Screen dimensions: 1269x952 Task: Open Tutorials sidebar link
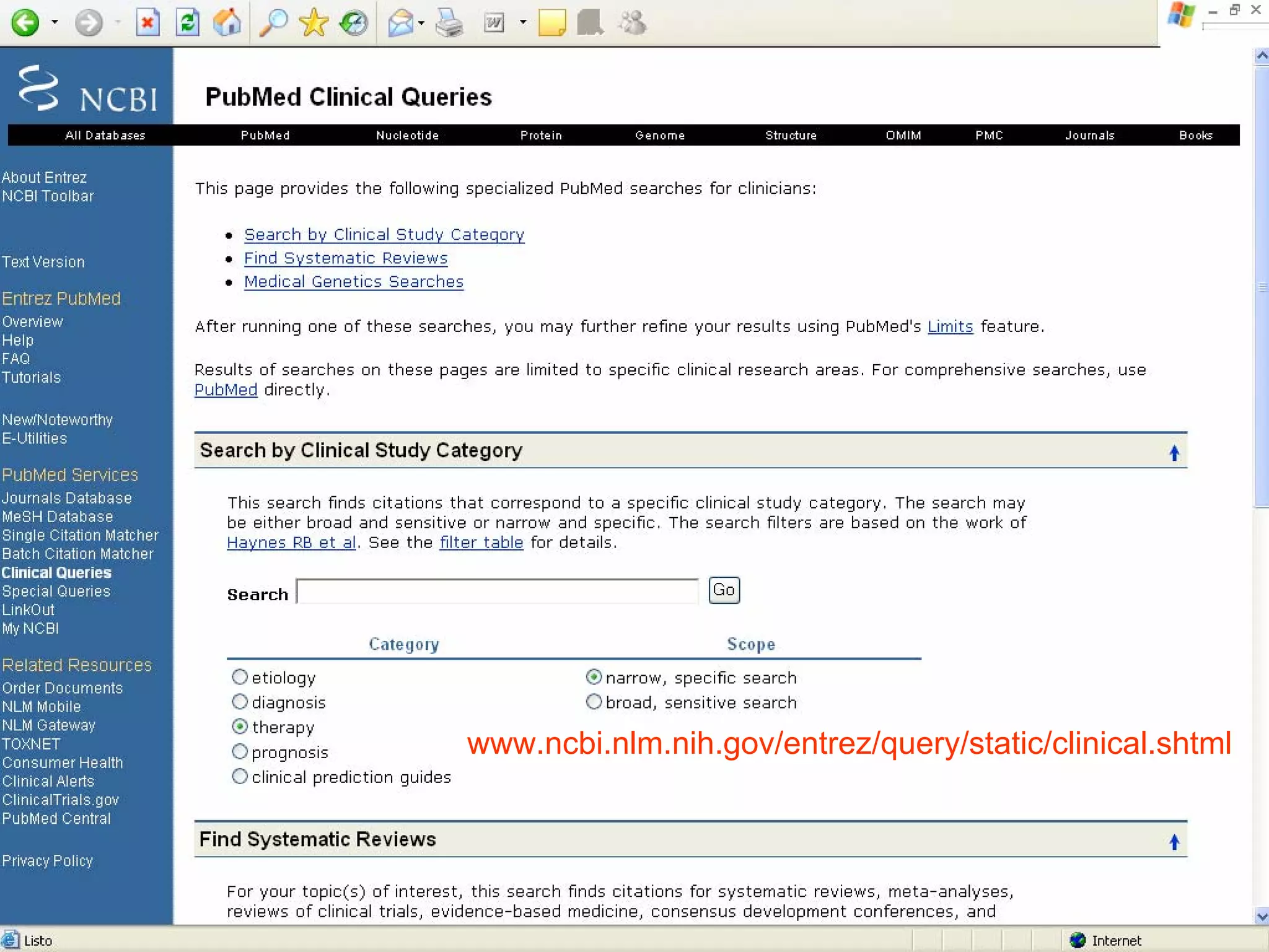click(31, 378)
